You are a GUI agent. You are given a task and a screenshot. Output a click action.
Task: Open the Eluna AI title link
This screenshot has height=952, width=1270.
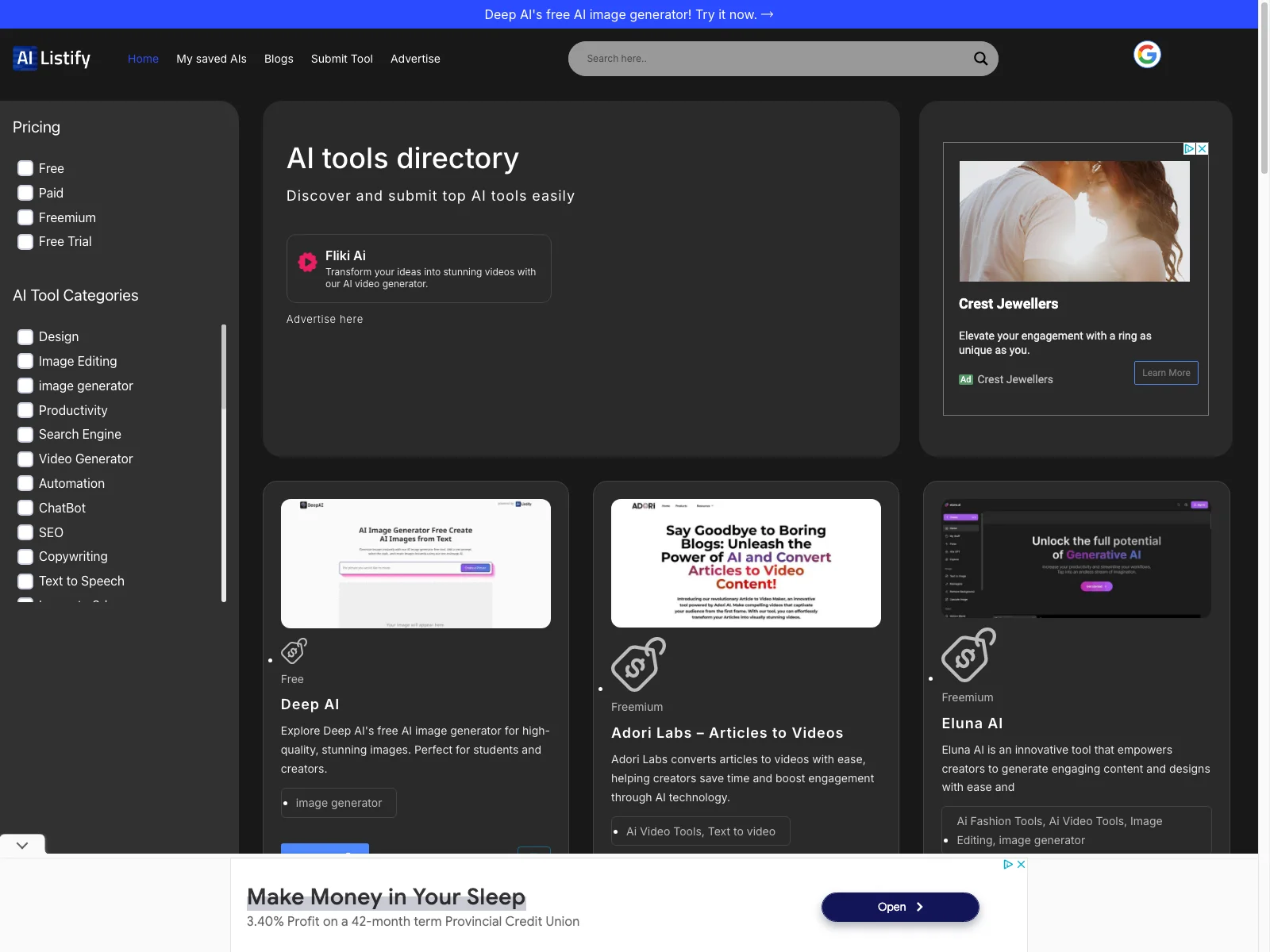[972, 724]
